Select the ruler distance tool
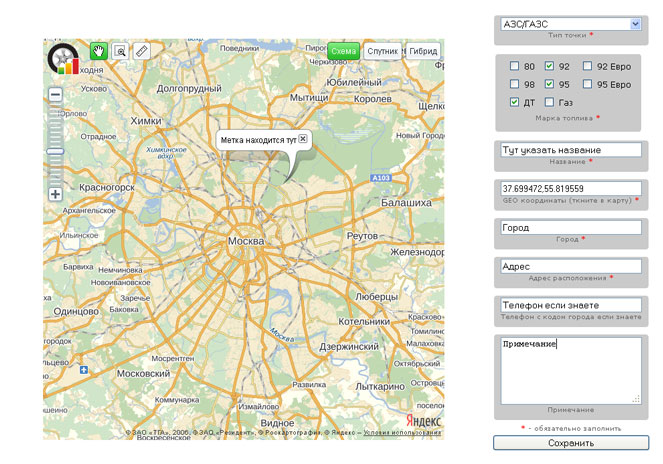Screen dimensions: 663x464 [x=142, y=50]
